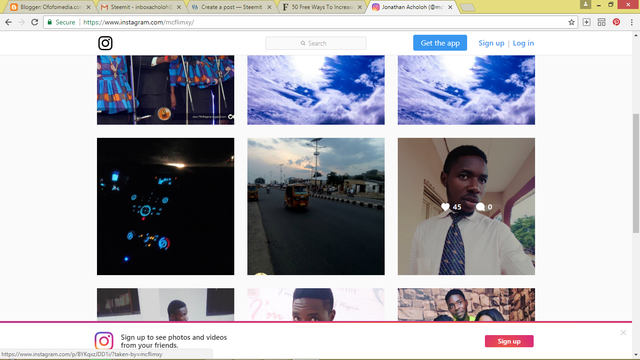Go back with the browser back arrow
Viewport: 640px width, 360px height.
(8, 22)
